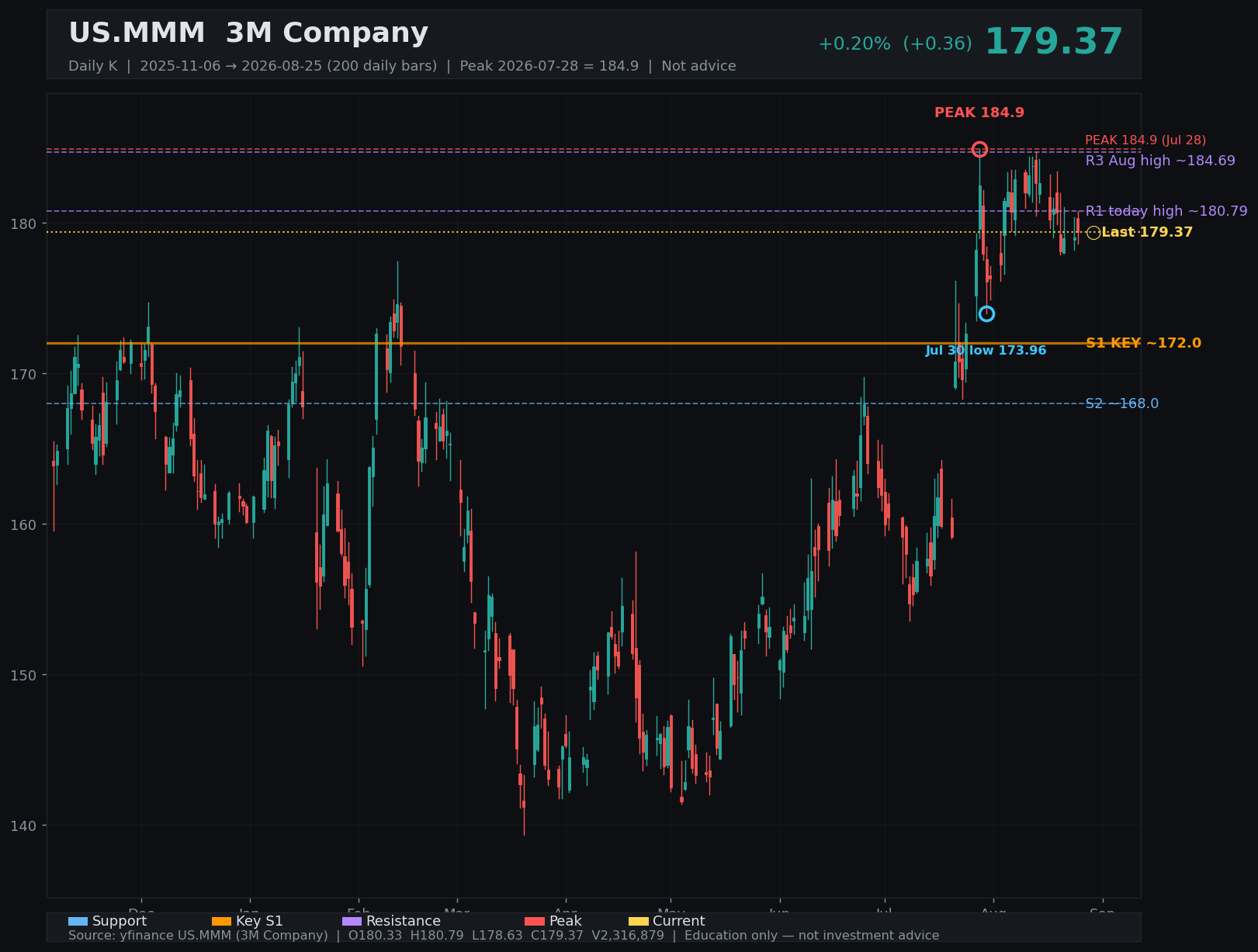Click the yfinance source footer text
Image resolution: width=1258 pixels, height=952 pixels.
(504, 936)
